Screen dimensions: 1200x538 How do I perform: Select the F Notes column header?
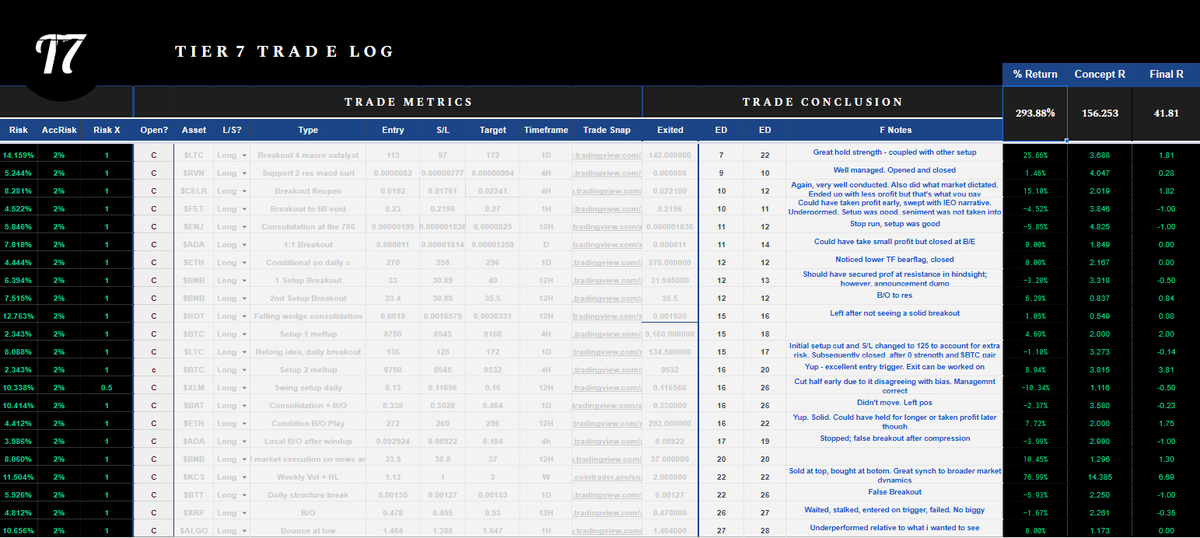895,130
